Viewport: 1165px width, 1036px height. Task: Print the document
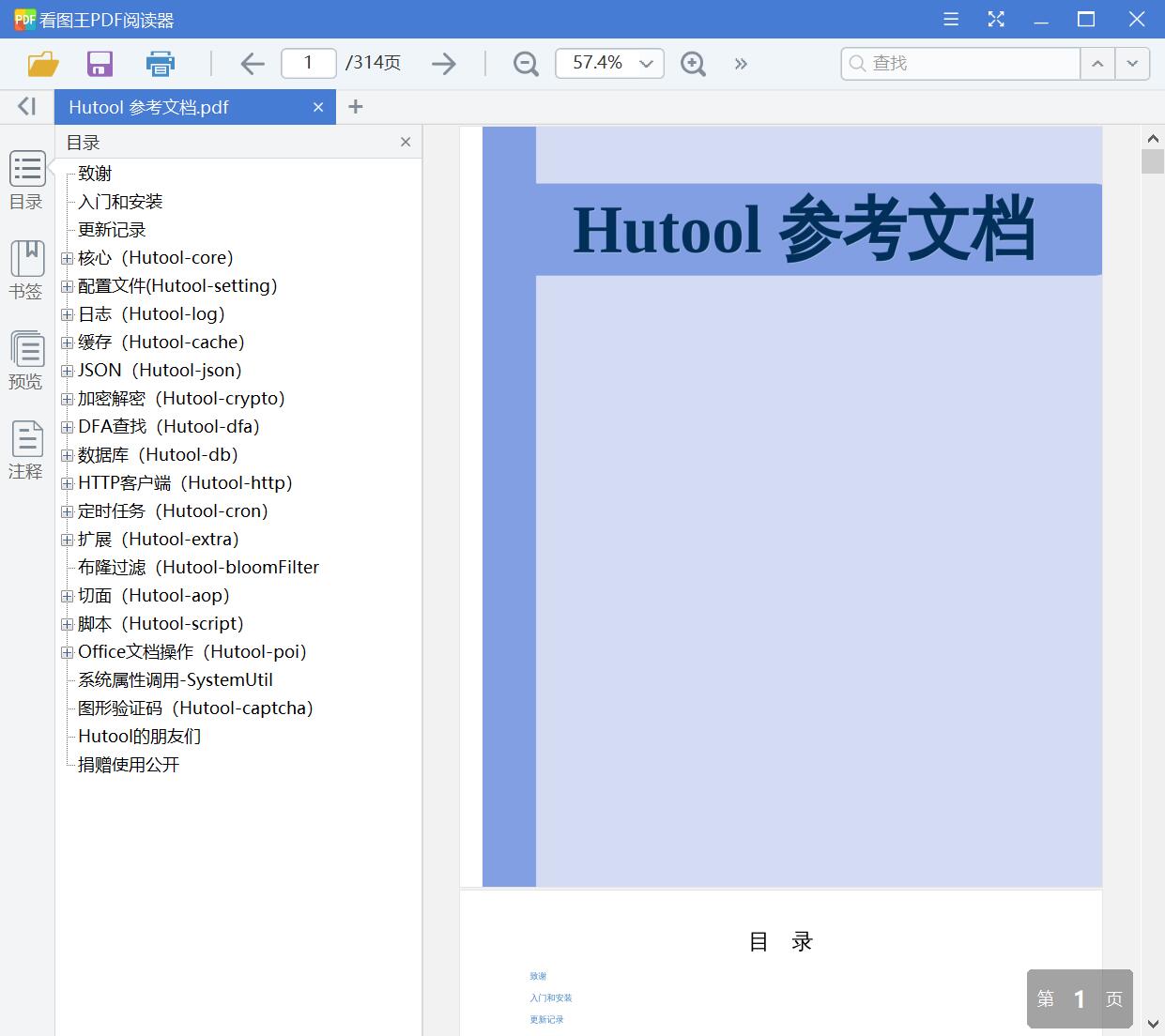pyautogui.click(x=161, y=64)
